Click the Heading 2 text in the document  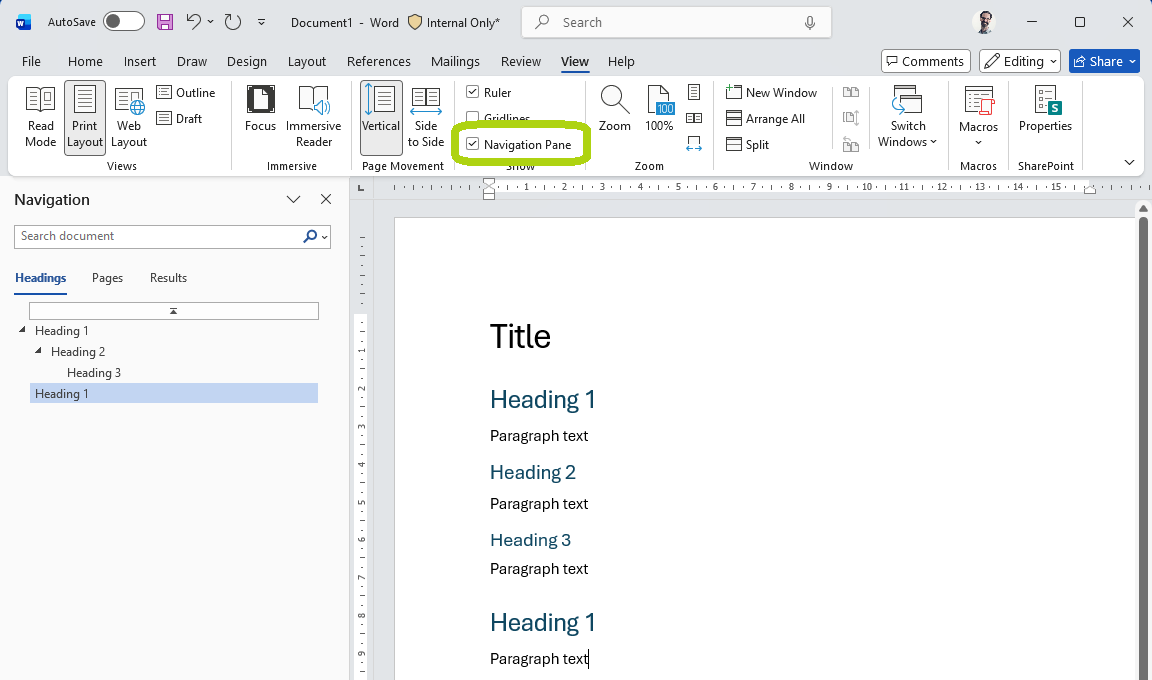click(x=533, y=472)
